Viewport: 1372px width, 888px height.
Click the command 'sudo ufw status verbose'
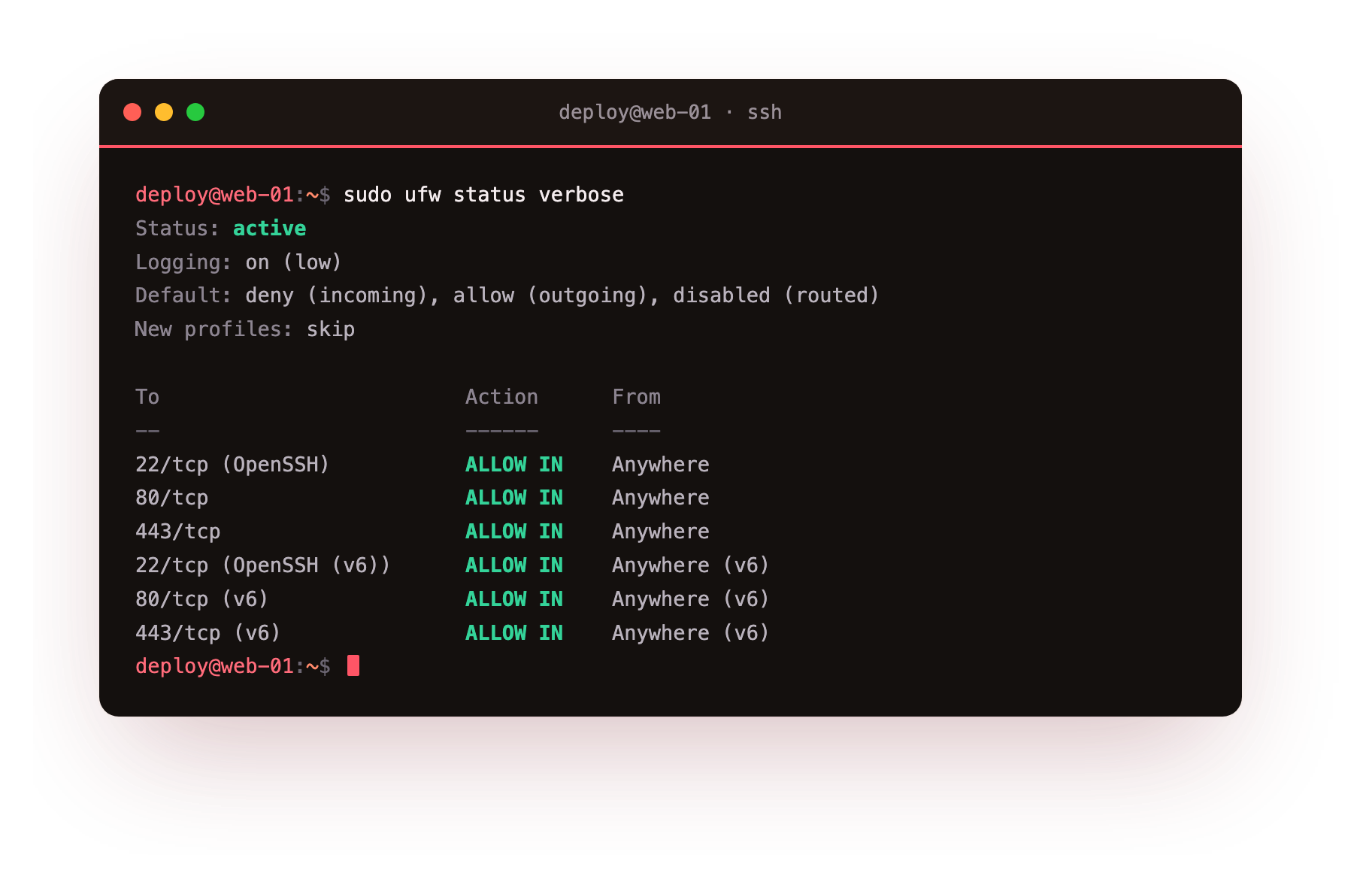pyautogui.click(x=483, y=195)
